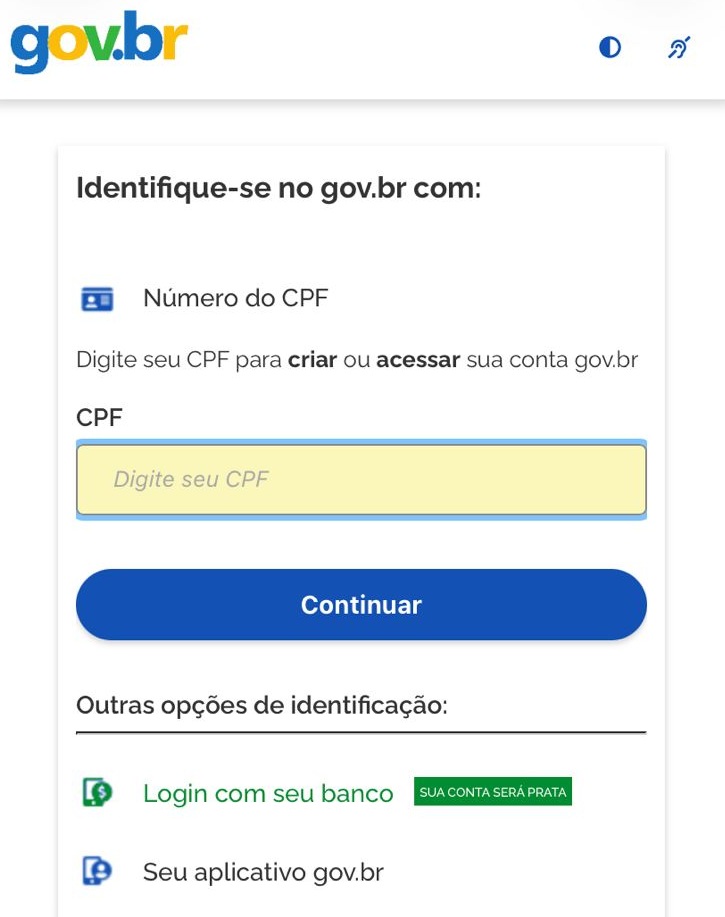Choose Seu aplicativo gov.br option
Image resolution: width=725 pixels, height=917 pixels.
tap(263, 871)
